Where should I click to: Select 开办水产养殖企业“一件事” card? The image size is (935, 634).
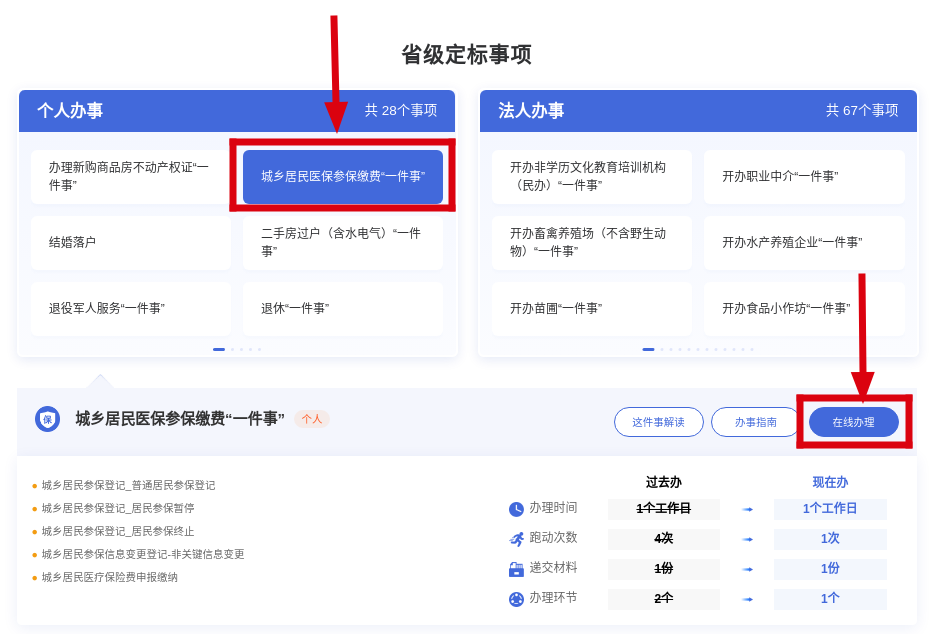click(804, 243)
